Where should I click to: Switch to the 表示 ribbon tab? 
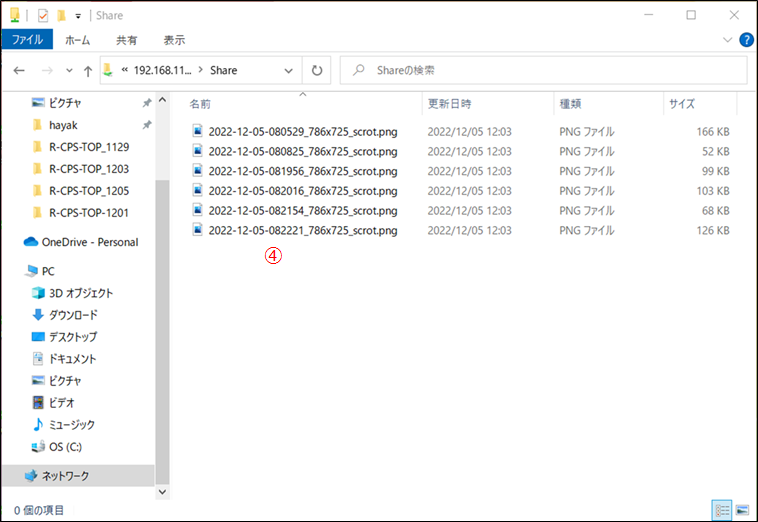click(174, 40)
